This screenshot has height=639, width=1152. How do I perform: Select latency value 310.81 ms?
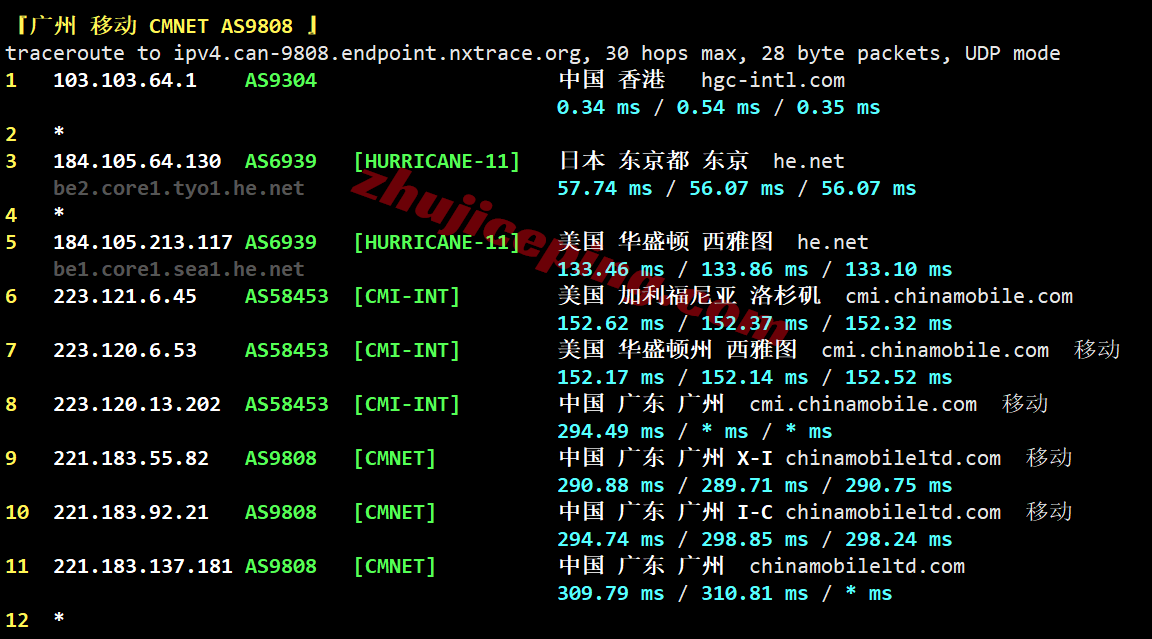click(x=754, y=593)
